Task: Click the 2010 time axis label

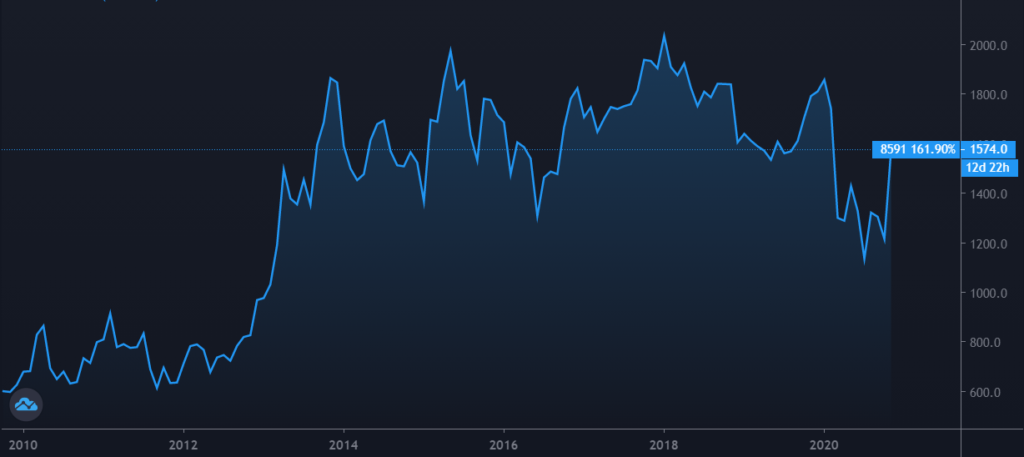Action: tap(24, 444)
